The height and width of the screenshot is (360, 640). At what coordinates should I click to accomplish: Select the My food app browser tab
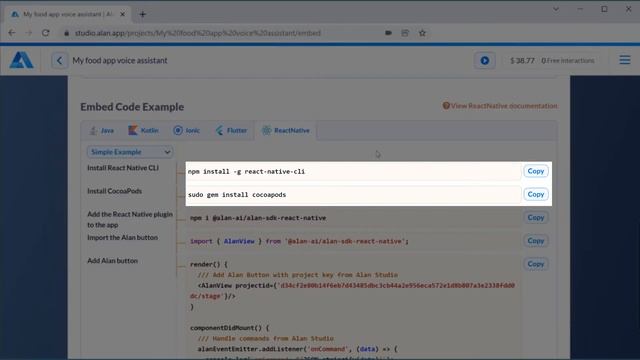[67, 14]
